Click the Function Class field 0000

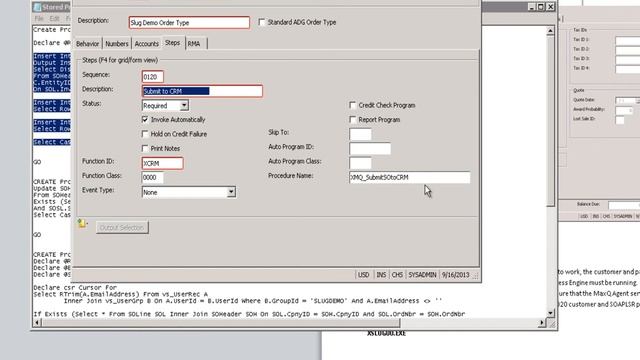click(x=153, y=178)
